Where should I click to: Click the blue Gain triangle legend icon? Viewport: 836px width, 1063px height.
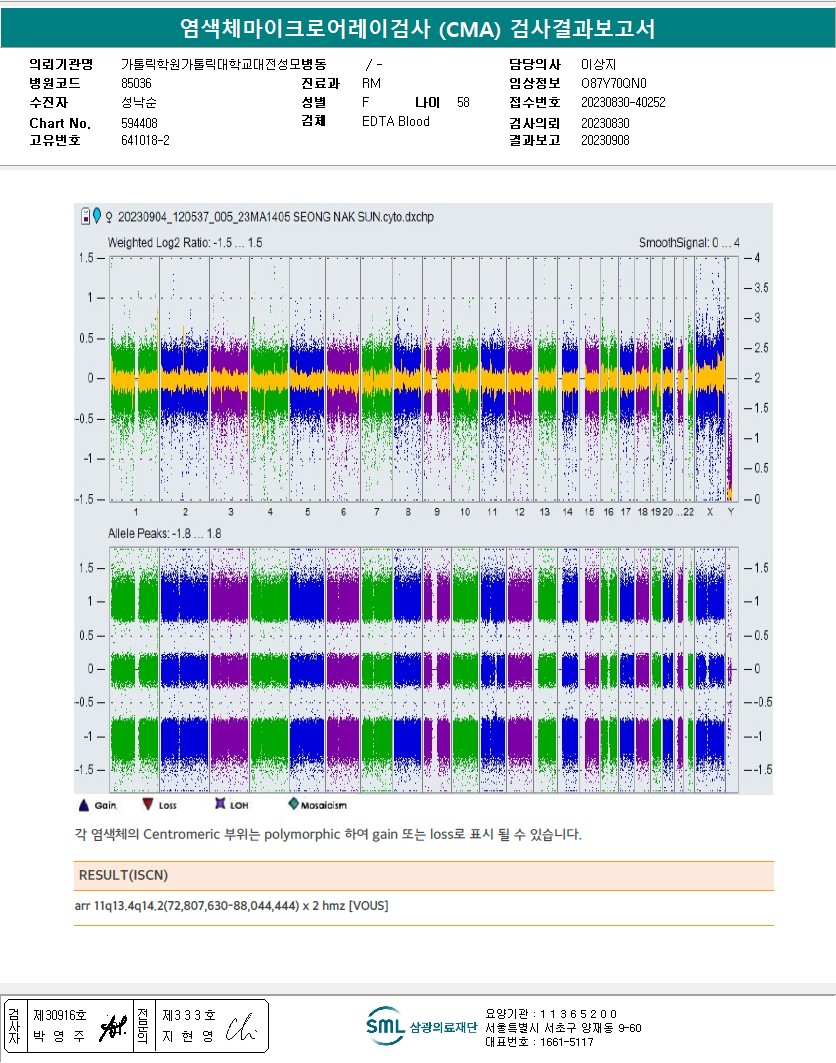tap(83, 803)
